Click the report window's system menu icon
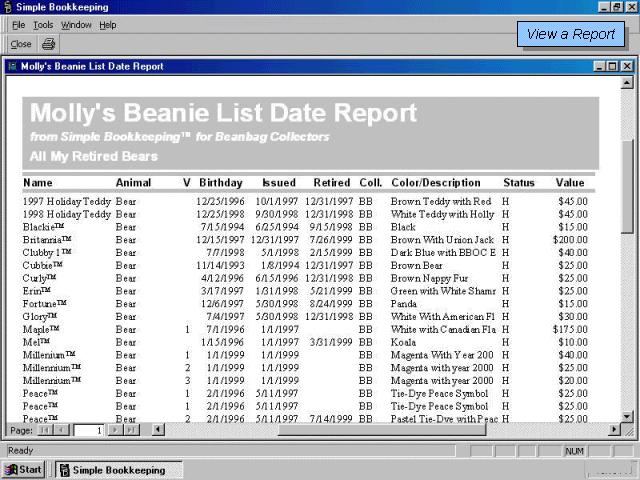 click(12, 66)
